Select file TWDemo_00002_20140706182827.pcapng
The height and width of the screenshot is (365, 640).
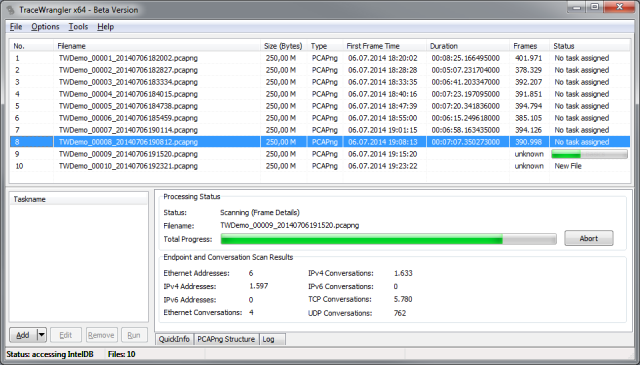coord(128,70)
